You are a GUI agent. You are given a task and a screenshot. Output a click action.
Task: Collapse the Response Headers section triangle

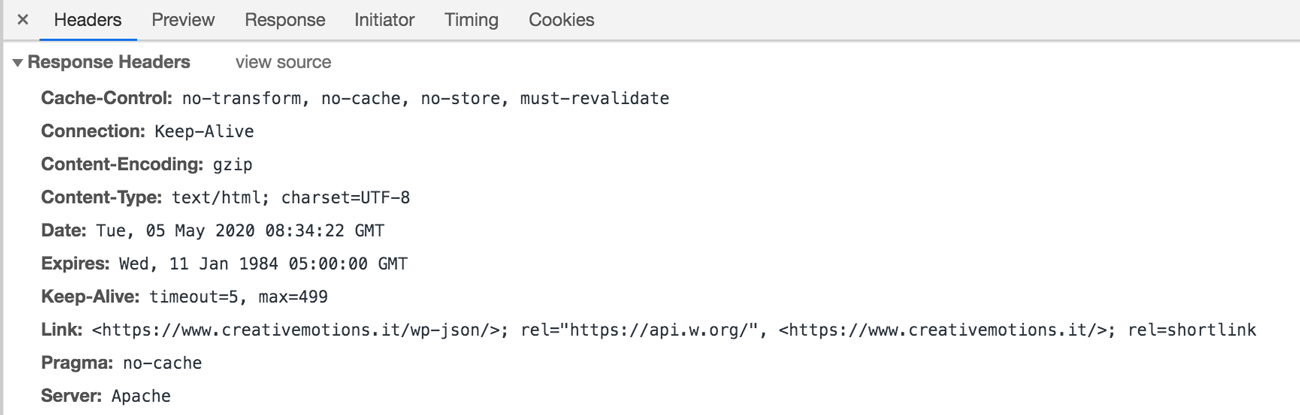(17, 63)
